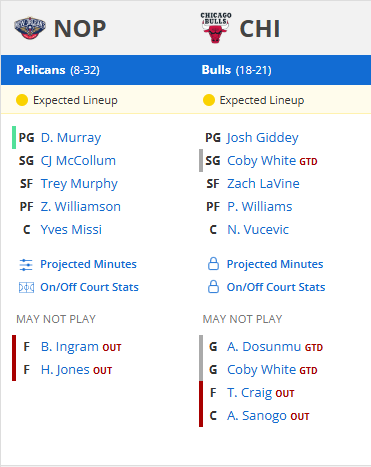This screenshot has height=467, width=371.
Task: Click the Pelicans Projected Minutes sliders icon
Action: (26, 265)
